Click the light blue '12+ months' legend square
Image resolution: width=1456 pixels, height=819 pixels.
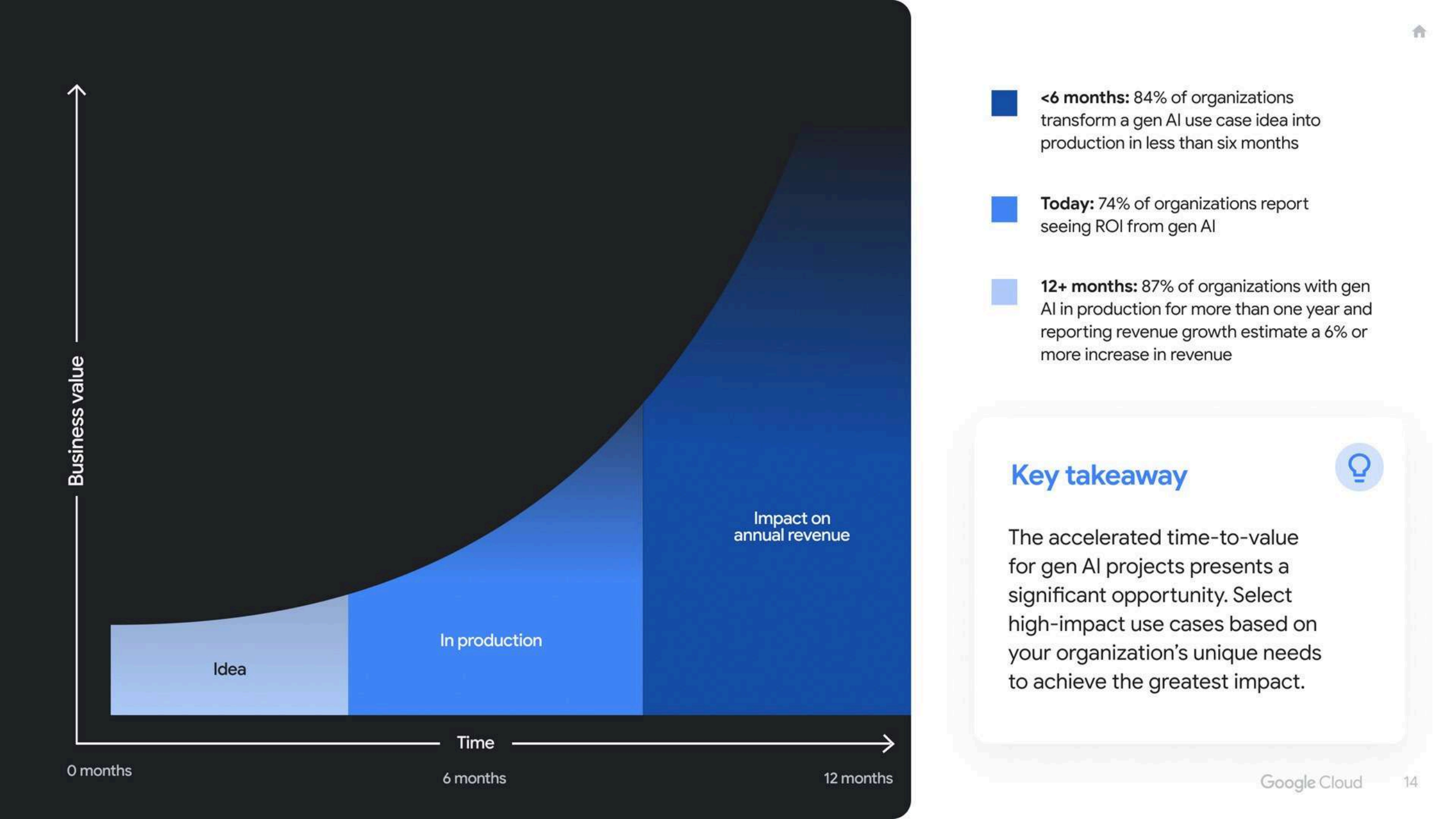1004,292
